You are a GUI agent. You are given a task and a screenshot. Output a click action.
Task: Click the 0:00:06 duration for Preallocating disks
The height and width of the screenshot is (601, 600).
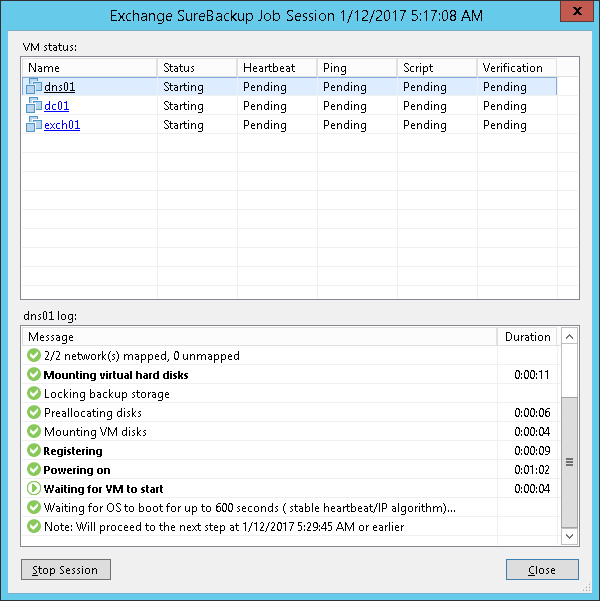[x=532, y=412]
